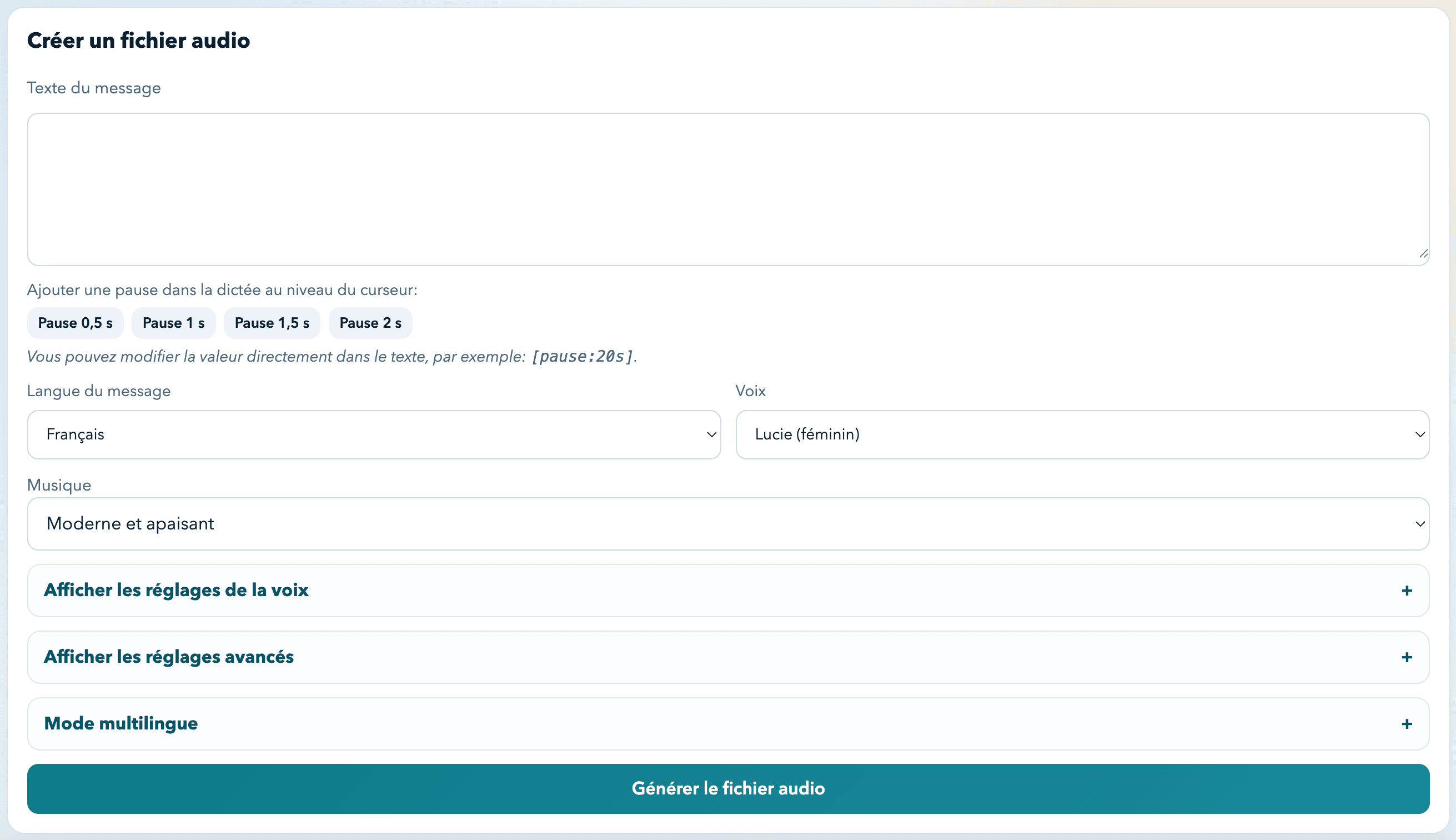
Task: Click plus icon beside advanced settings
Action: coord(1407,658)
